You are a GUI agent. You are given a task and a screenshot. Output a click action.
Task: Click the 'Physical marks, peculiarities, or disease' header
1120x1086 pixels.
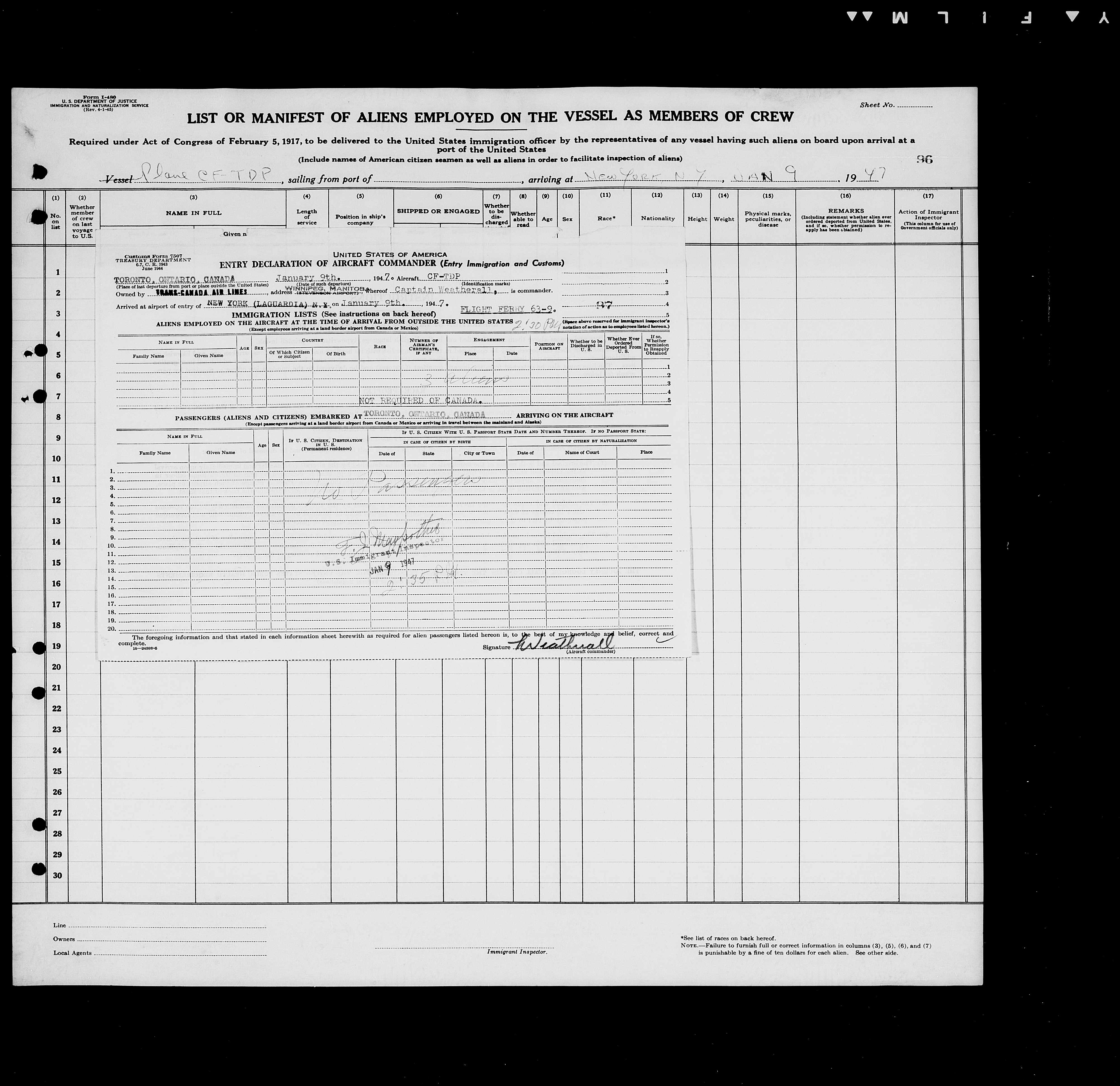tap(767, 219)
